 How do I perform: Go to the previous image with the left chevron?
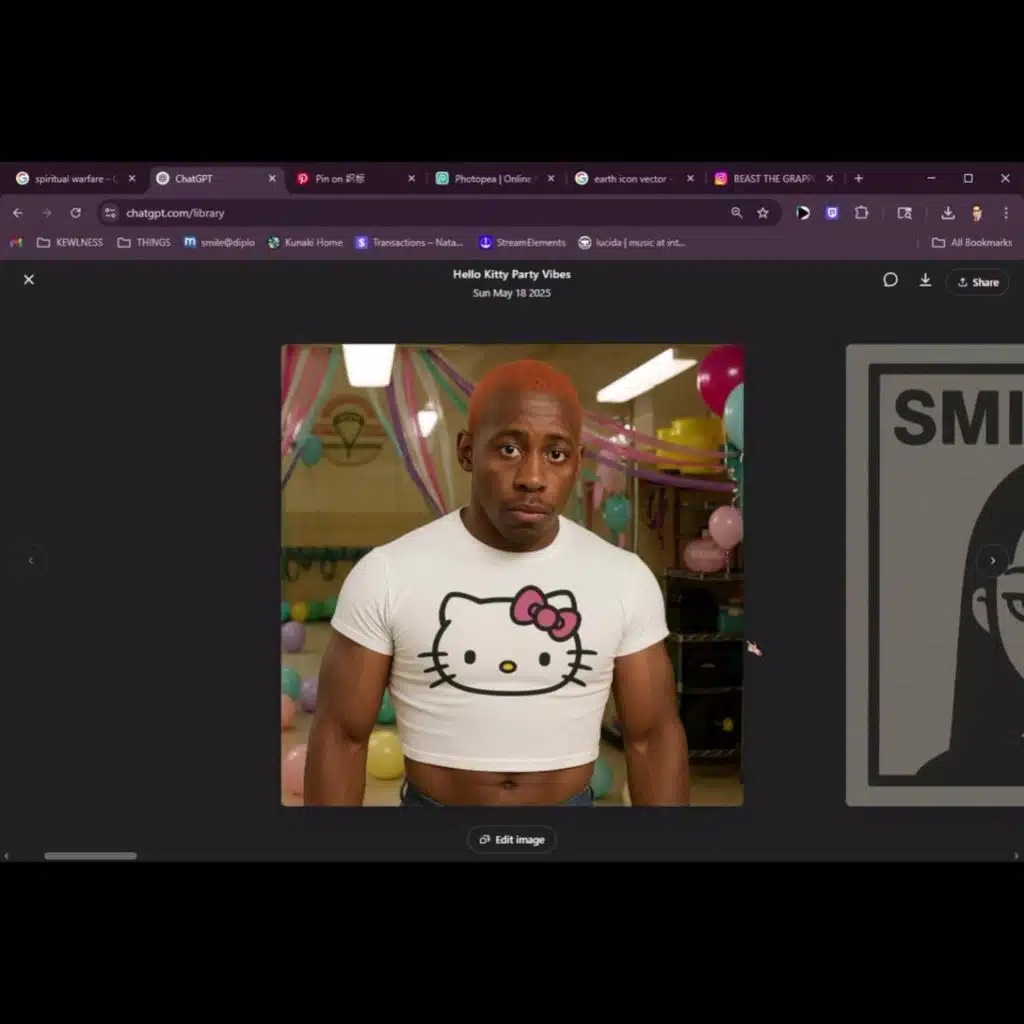coord(31,560)
